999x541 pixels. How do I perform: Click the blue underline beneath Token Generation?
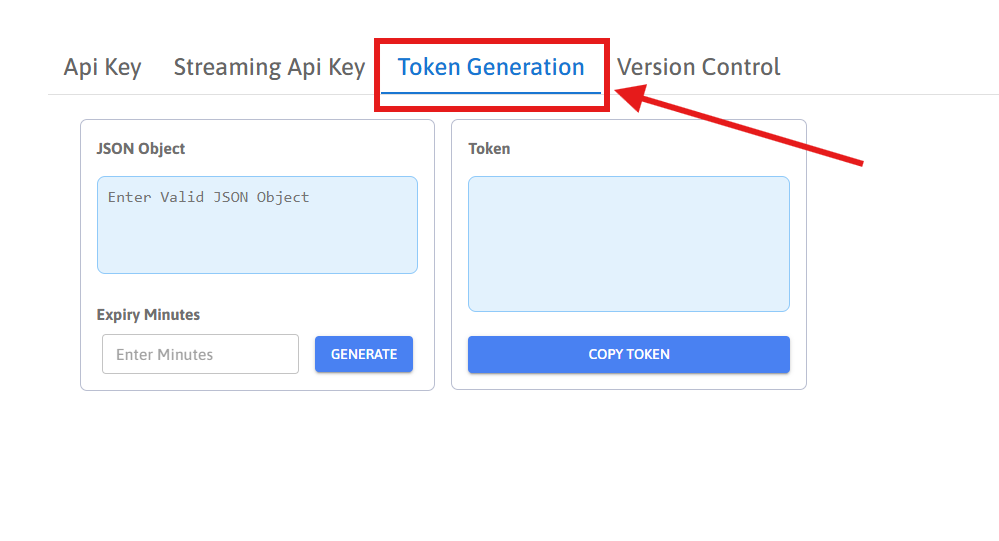490,93
